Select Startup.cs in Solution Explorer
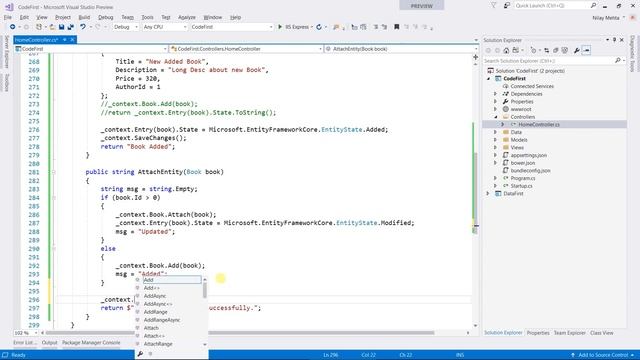This screenshot has width=640, height=360. click(x=521, y=186)
